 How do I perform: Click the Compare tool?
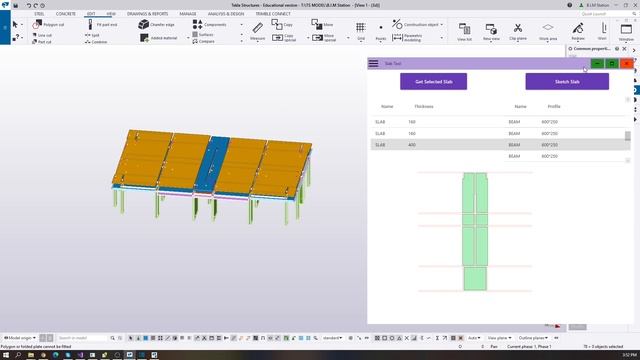204,41
